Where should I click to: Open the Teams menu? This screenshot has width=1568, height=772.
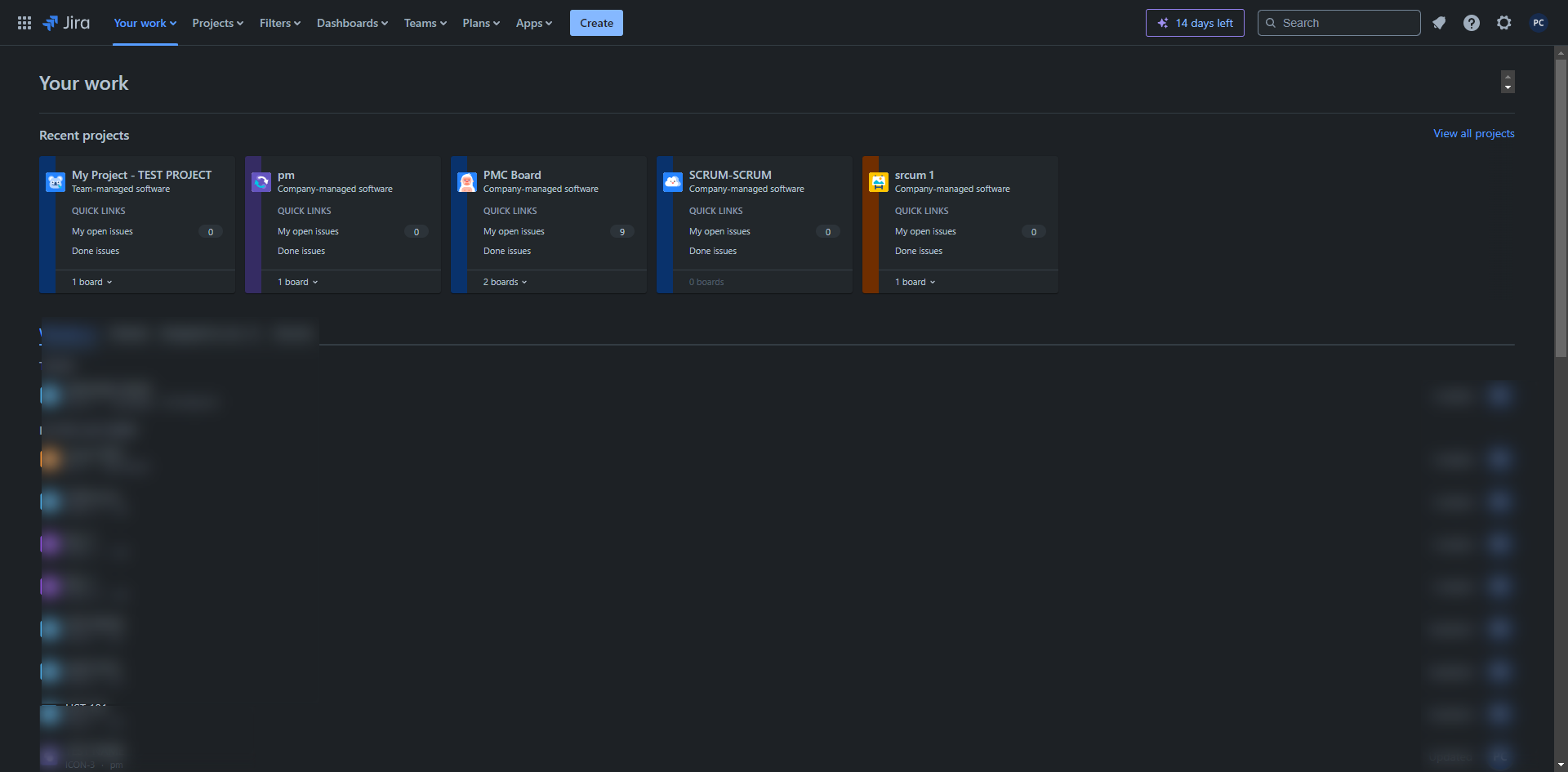pos(425,23)
